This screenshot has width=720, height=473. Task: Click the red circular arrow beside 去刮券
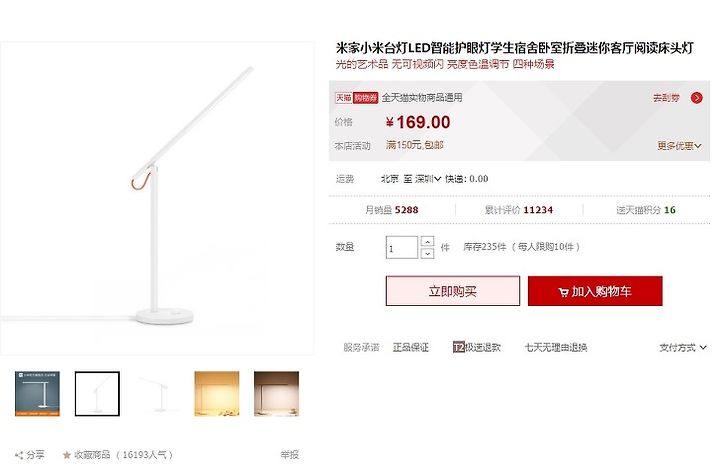tap(697, 98)
